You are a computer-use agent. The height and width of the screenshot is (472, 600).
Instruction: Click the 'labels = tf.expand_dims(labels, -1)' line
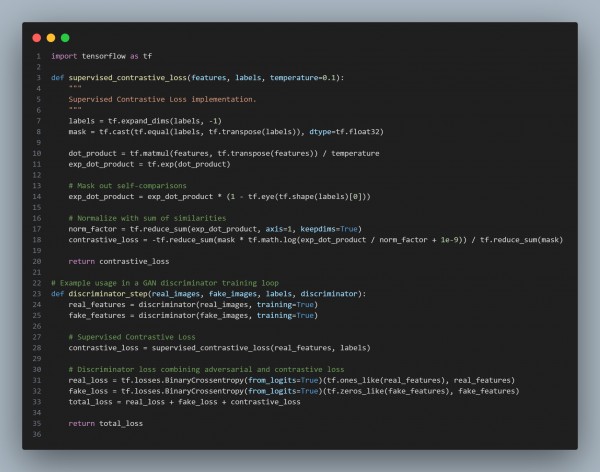[145, 121]
